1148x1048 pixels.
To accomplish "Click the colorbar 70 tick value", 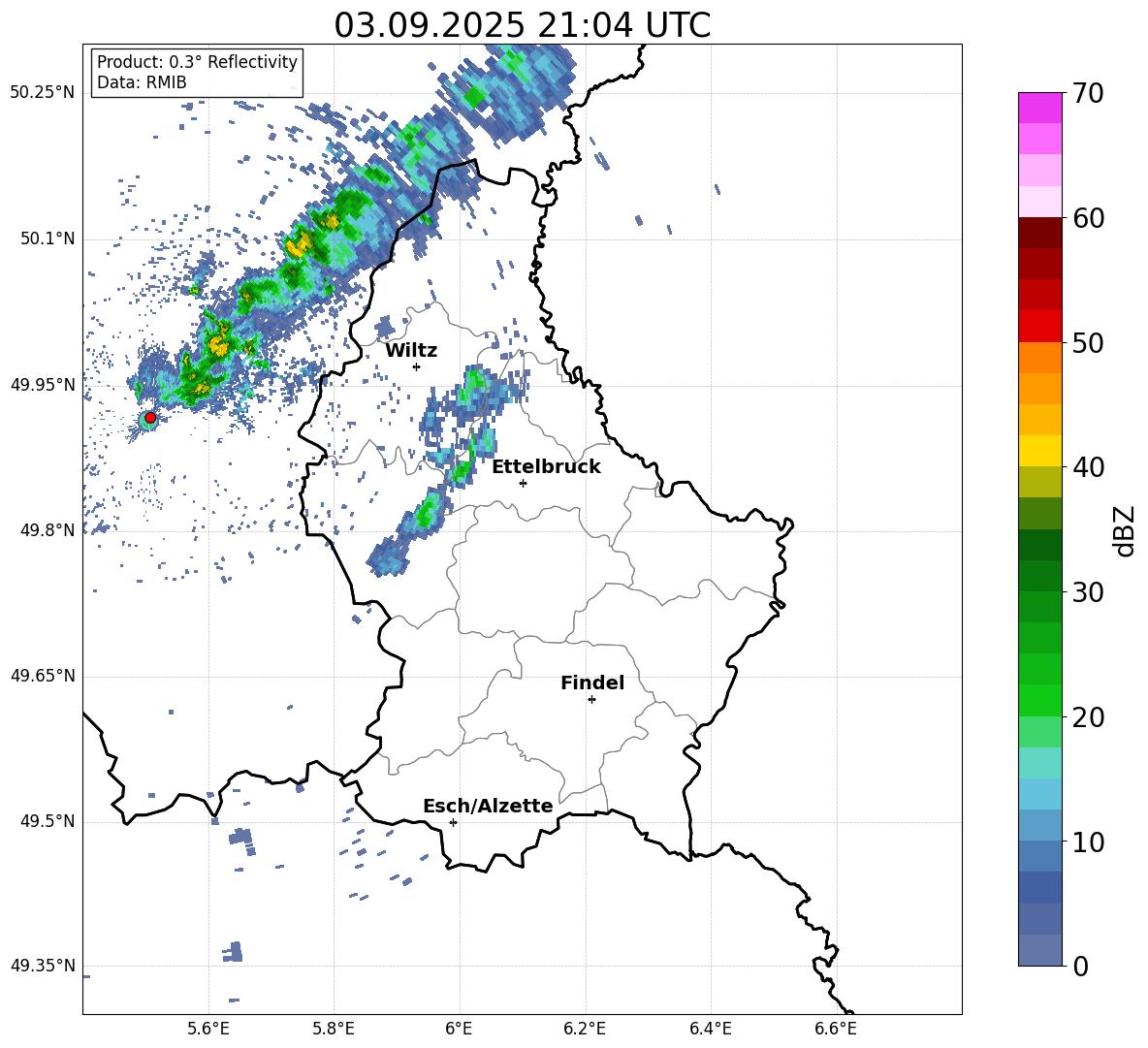I will [1088, 93].
